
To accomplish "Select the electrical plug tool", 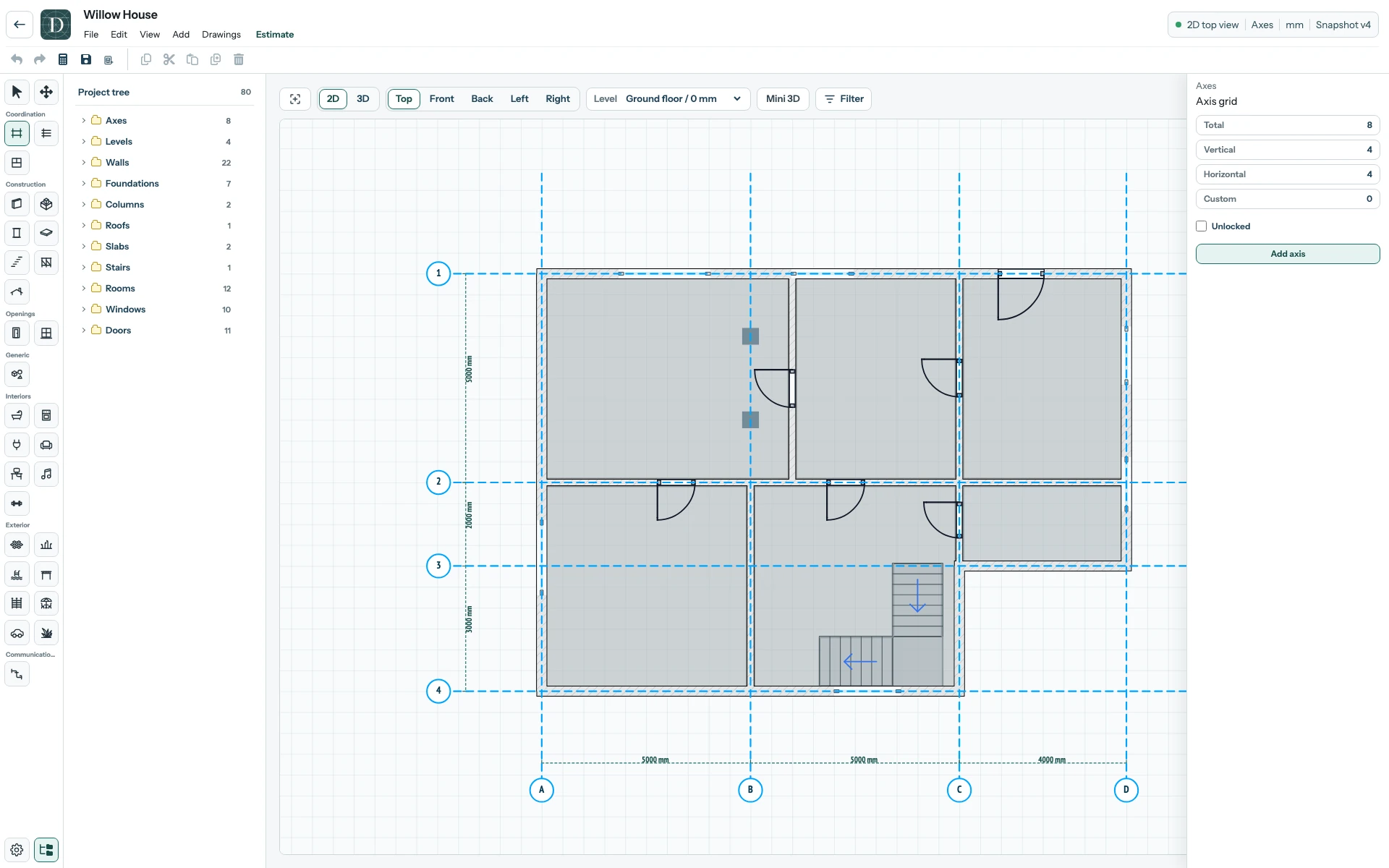I will click(17, 445).
